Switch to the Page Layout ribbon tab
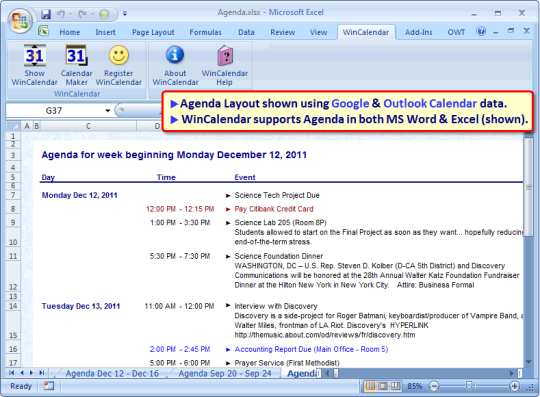This screenshot has height=397, width=540. click(x=153, y=32)
